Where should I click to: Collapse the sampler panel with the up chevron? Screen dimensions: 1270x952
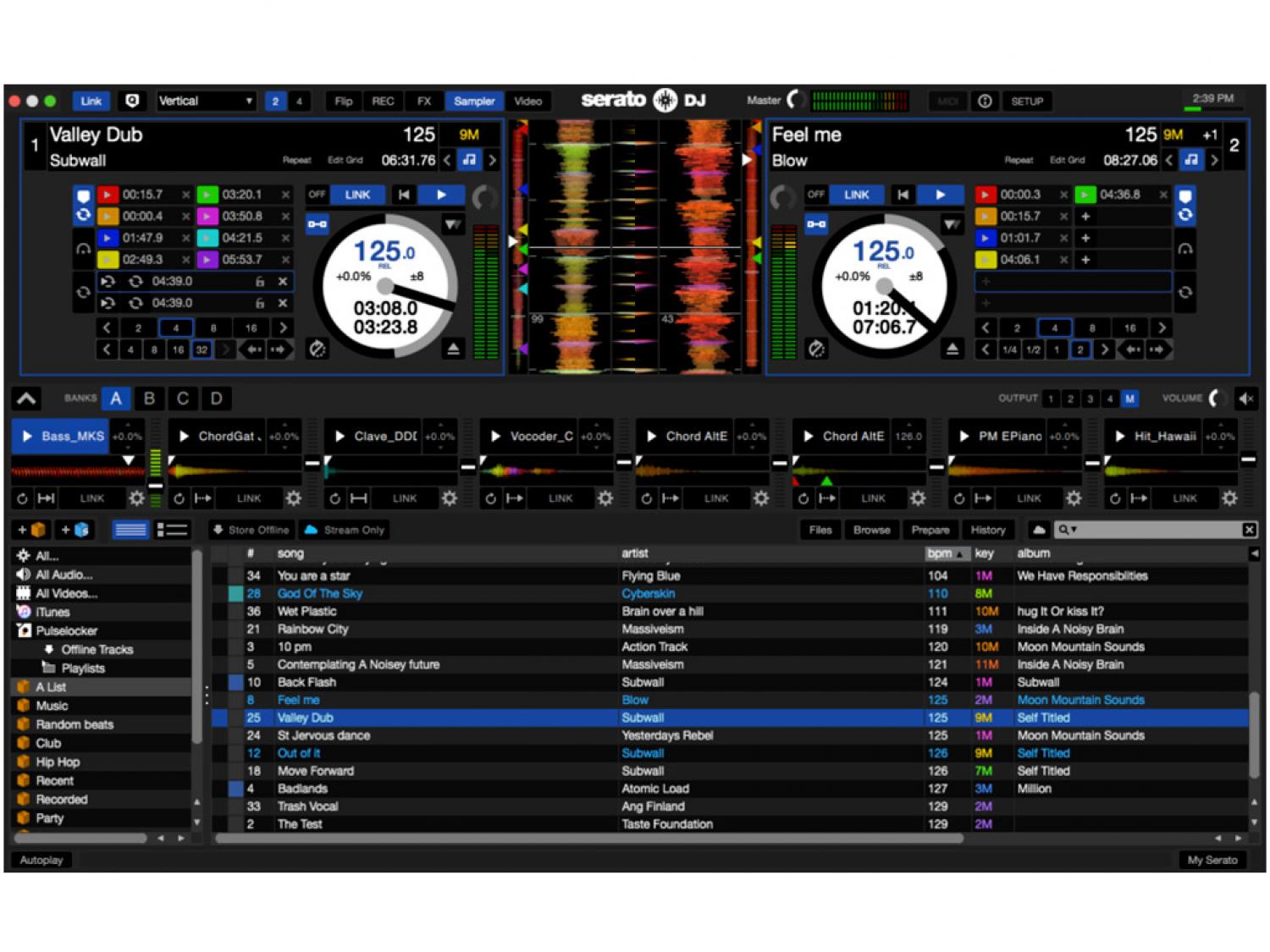(26, 399)
